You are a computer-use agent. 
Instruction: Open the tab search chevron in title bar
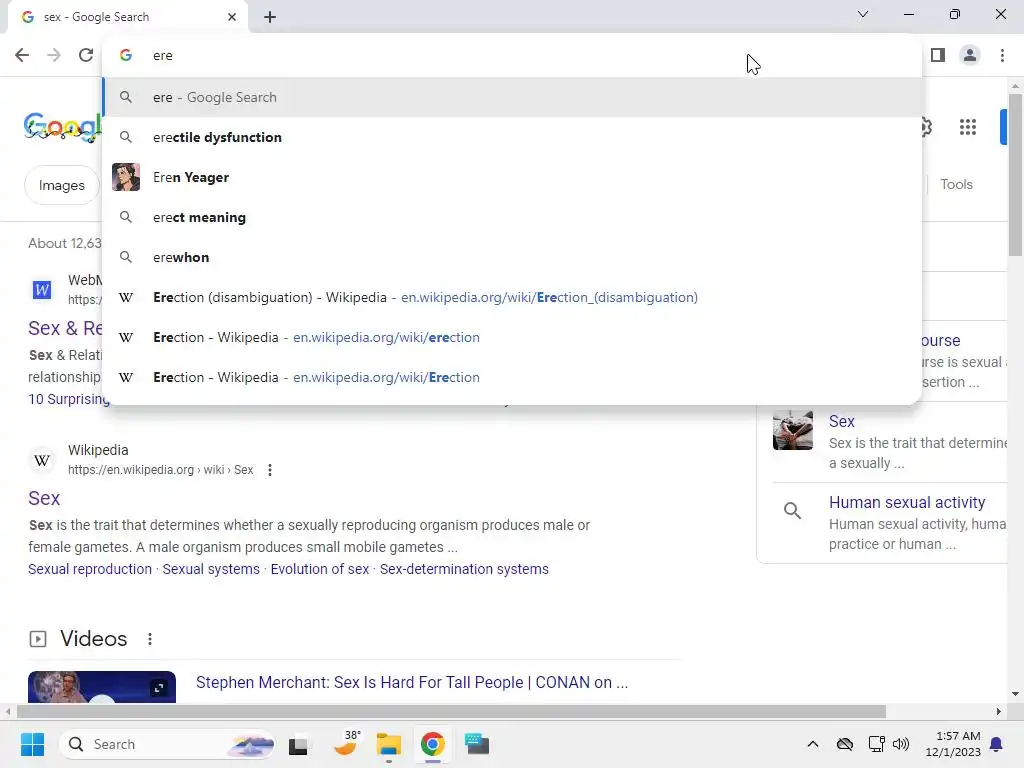tap(863, 14)
